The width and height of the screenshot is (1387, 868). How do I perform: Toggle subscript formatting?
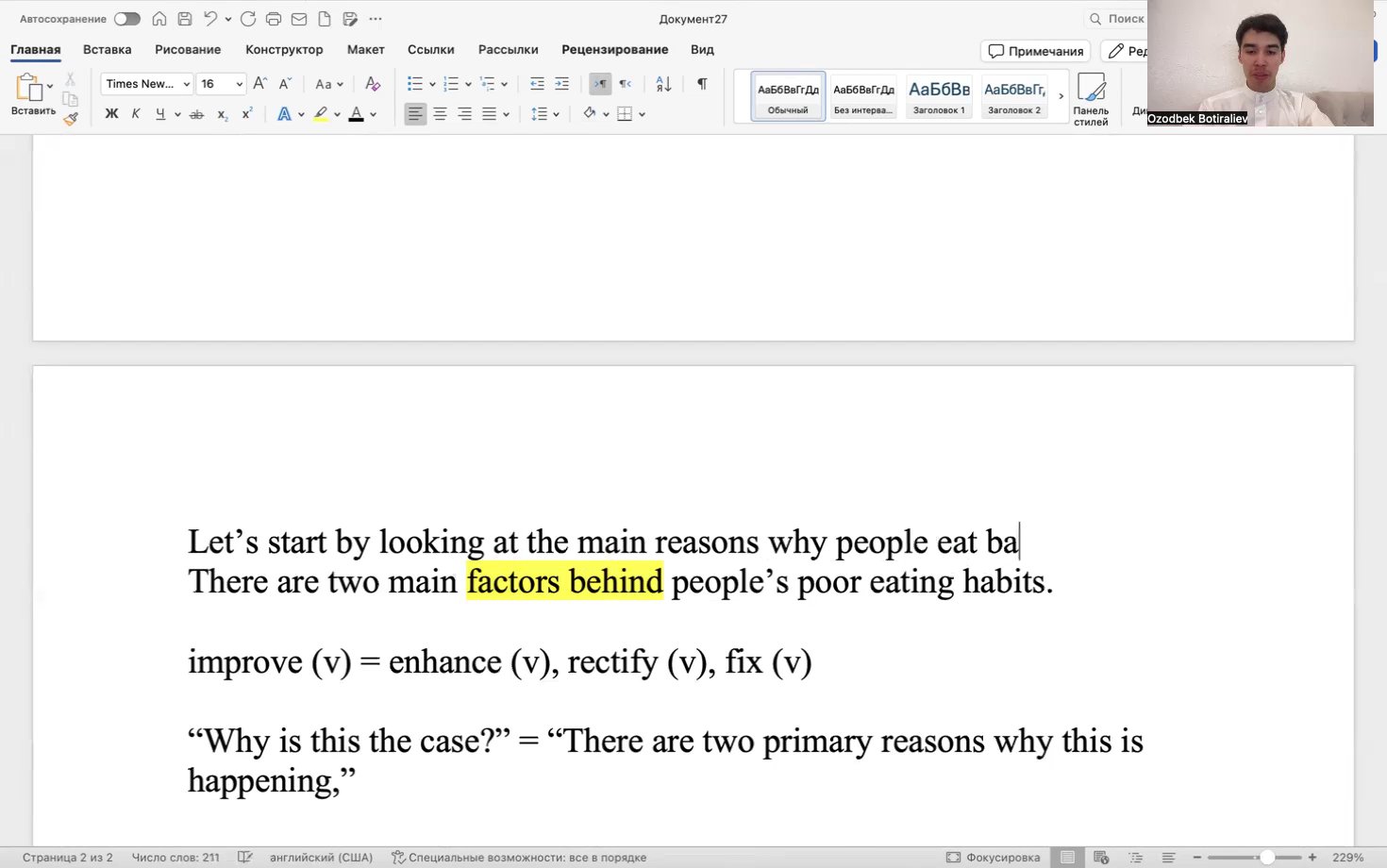pos(222,113)
